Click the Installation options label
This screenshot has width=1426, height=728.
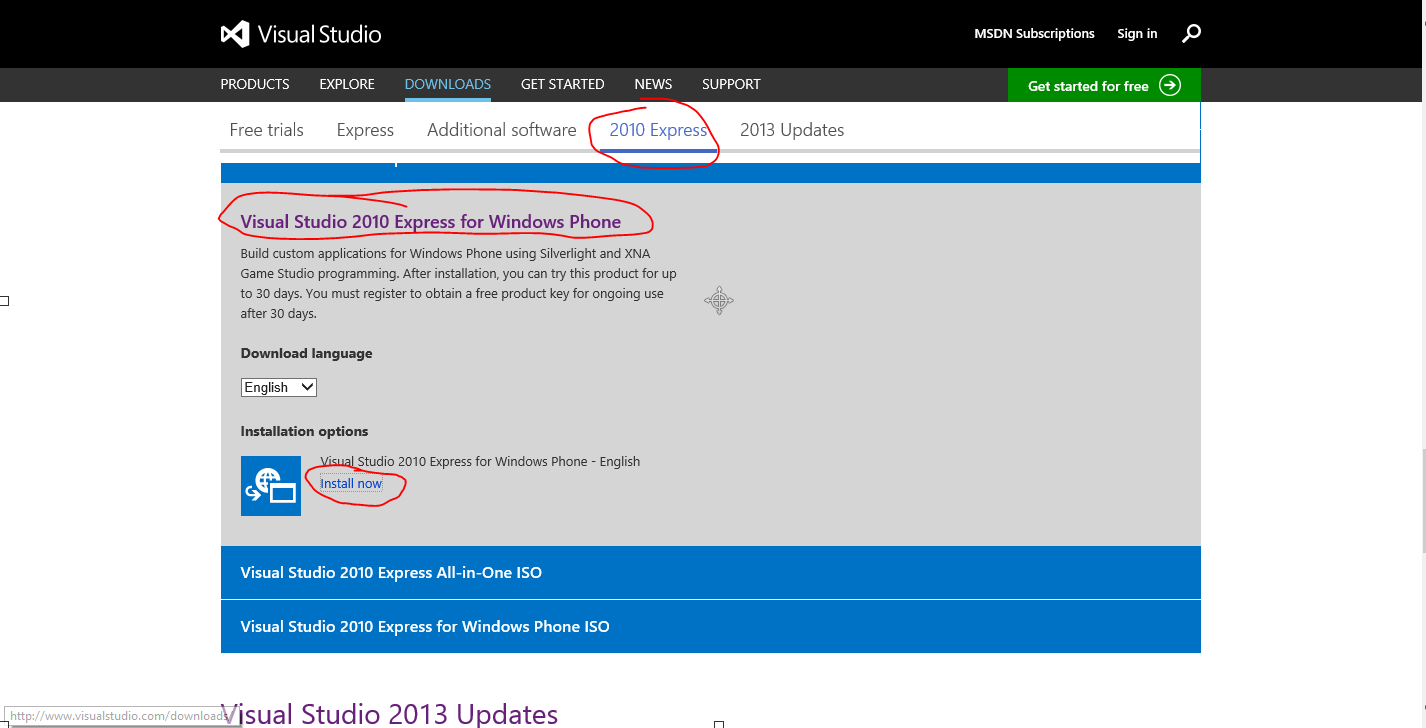pyautogui.click(x=305, y=431)
